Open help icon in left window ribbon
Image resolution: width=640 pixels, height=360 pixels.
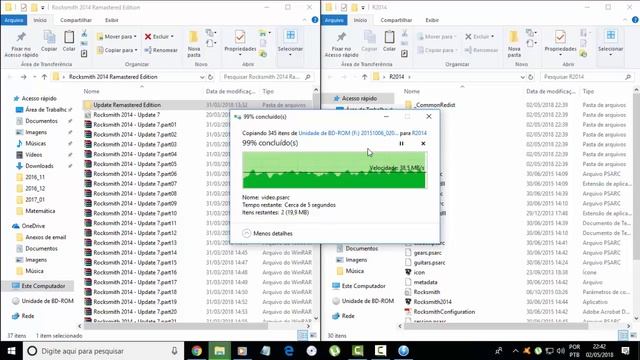(x=315, y=20)
